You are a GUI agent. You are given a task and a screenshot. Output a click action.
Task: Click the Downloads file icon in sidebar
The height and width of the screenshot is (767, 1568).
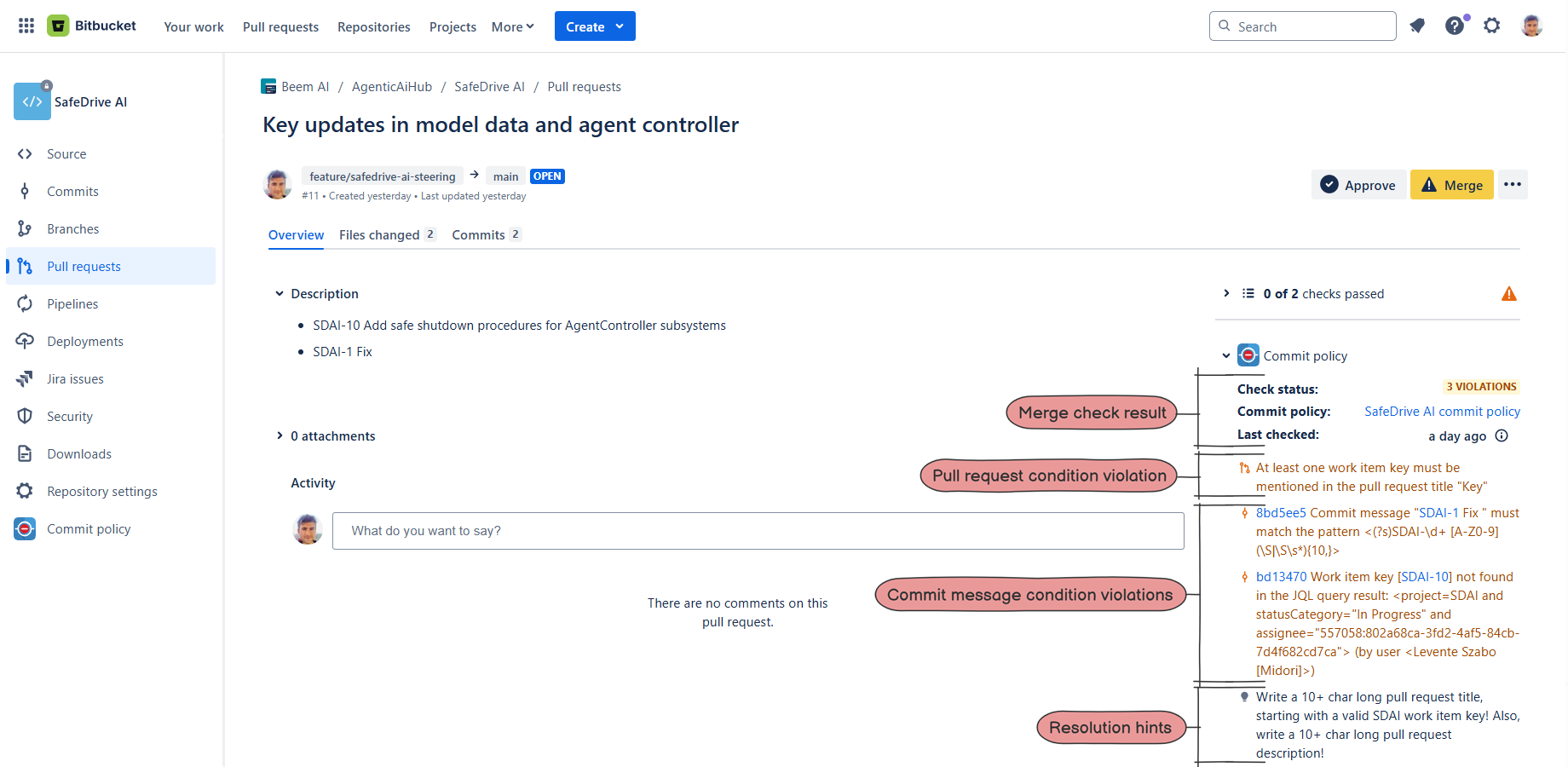(25, 454)
